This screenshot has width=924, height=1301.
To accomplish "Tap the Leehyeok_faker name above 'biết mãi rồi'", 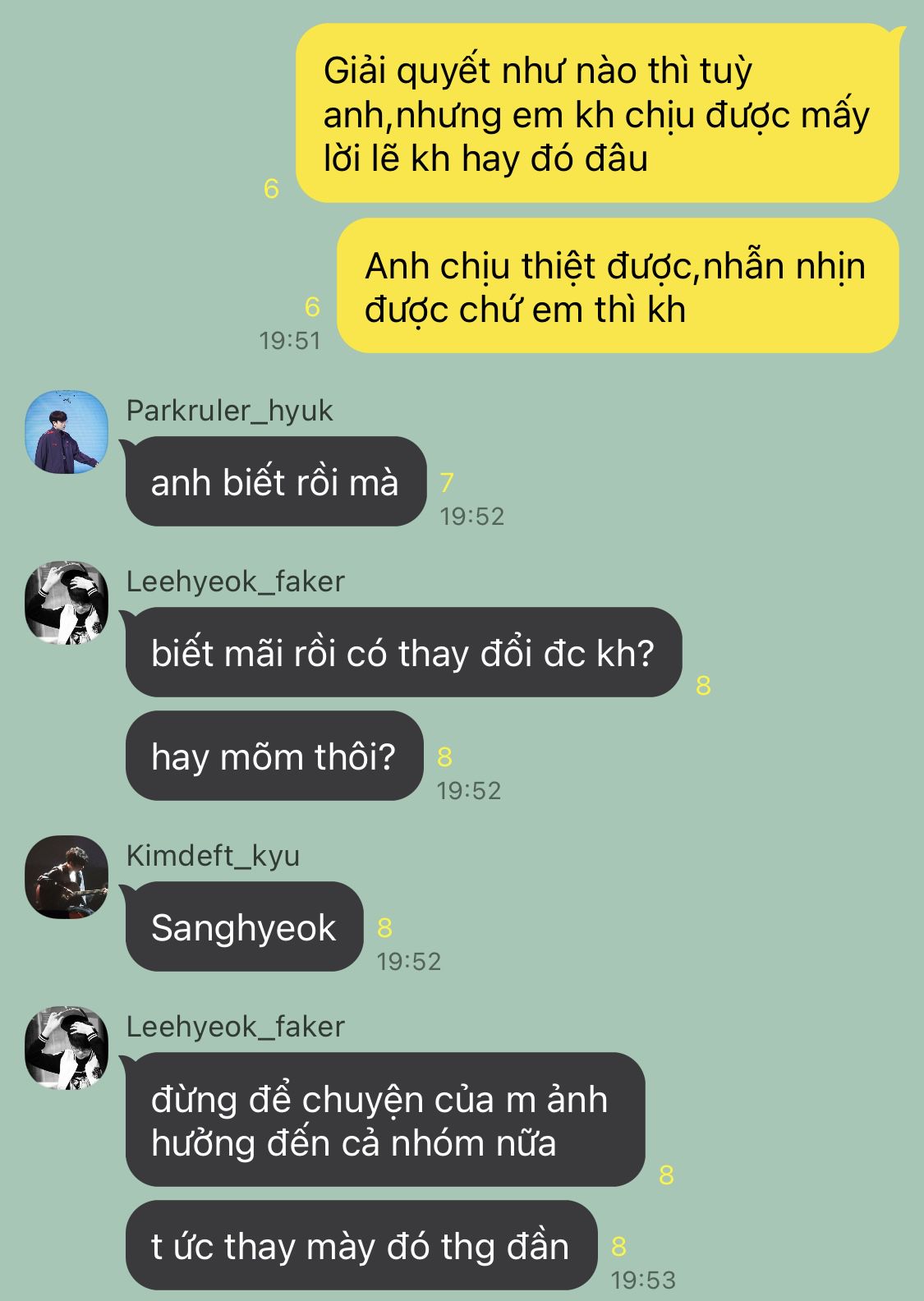I will (235, 581).
